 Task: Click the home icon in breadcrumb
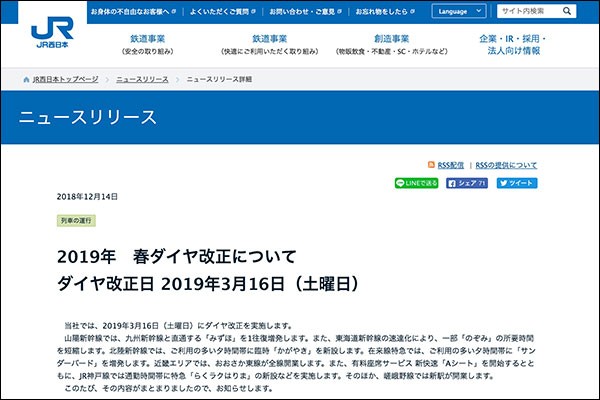25,78
